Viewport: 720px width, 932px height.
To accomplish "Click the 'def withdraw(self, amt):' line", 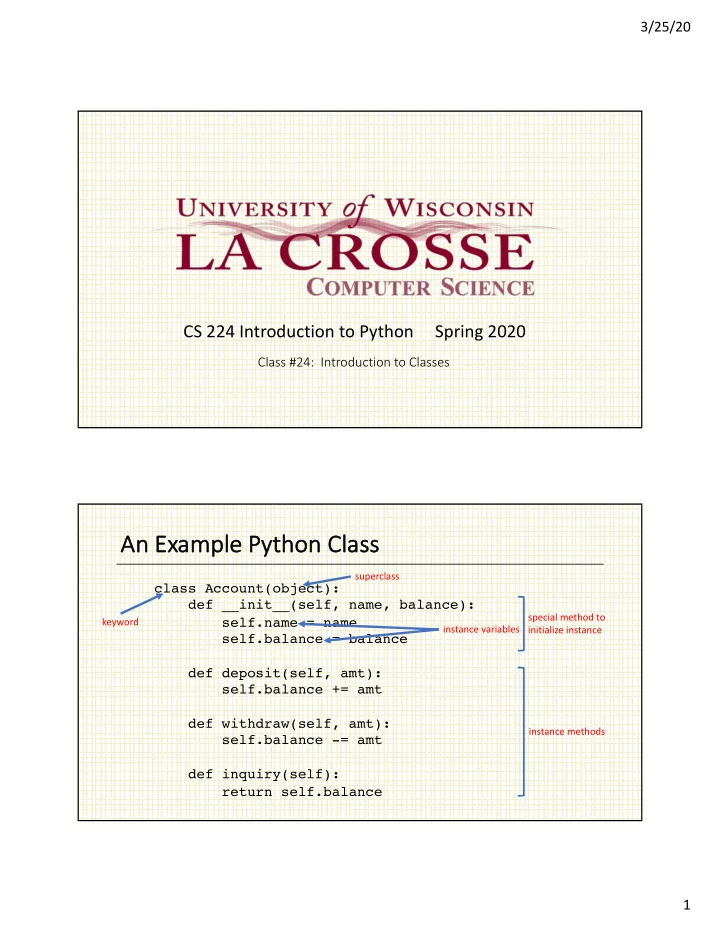I will pyautogui.click(x=289, y=724).
